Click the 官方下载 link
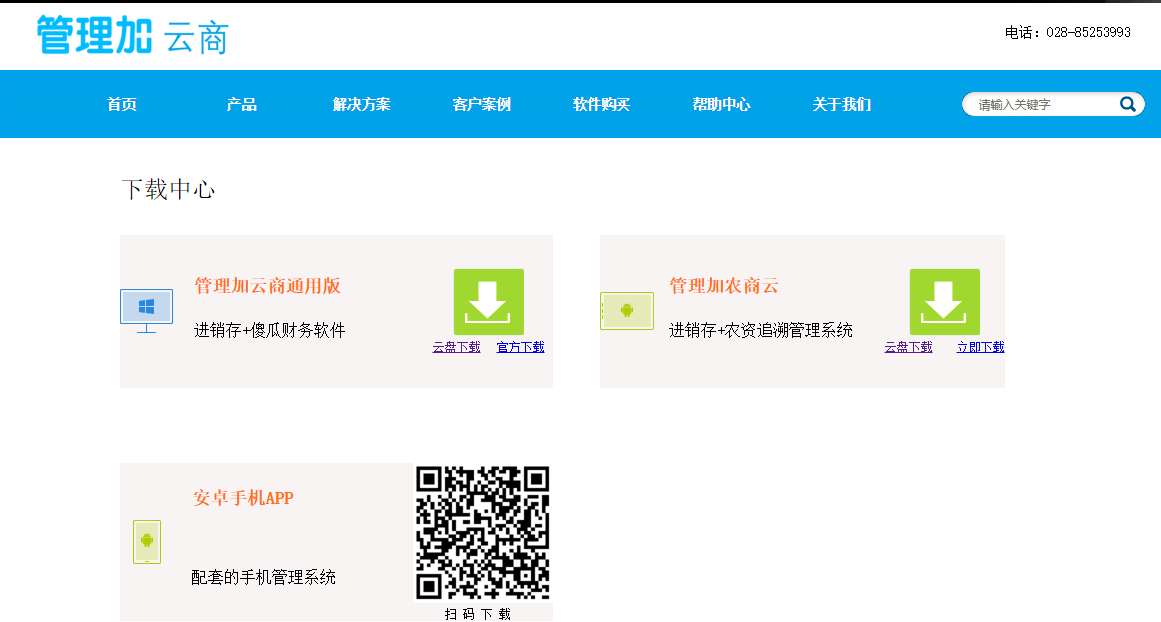The height and width of the screenshot is (622, 1161). [521, 347]
